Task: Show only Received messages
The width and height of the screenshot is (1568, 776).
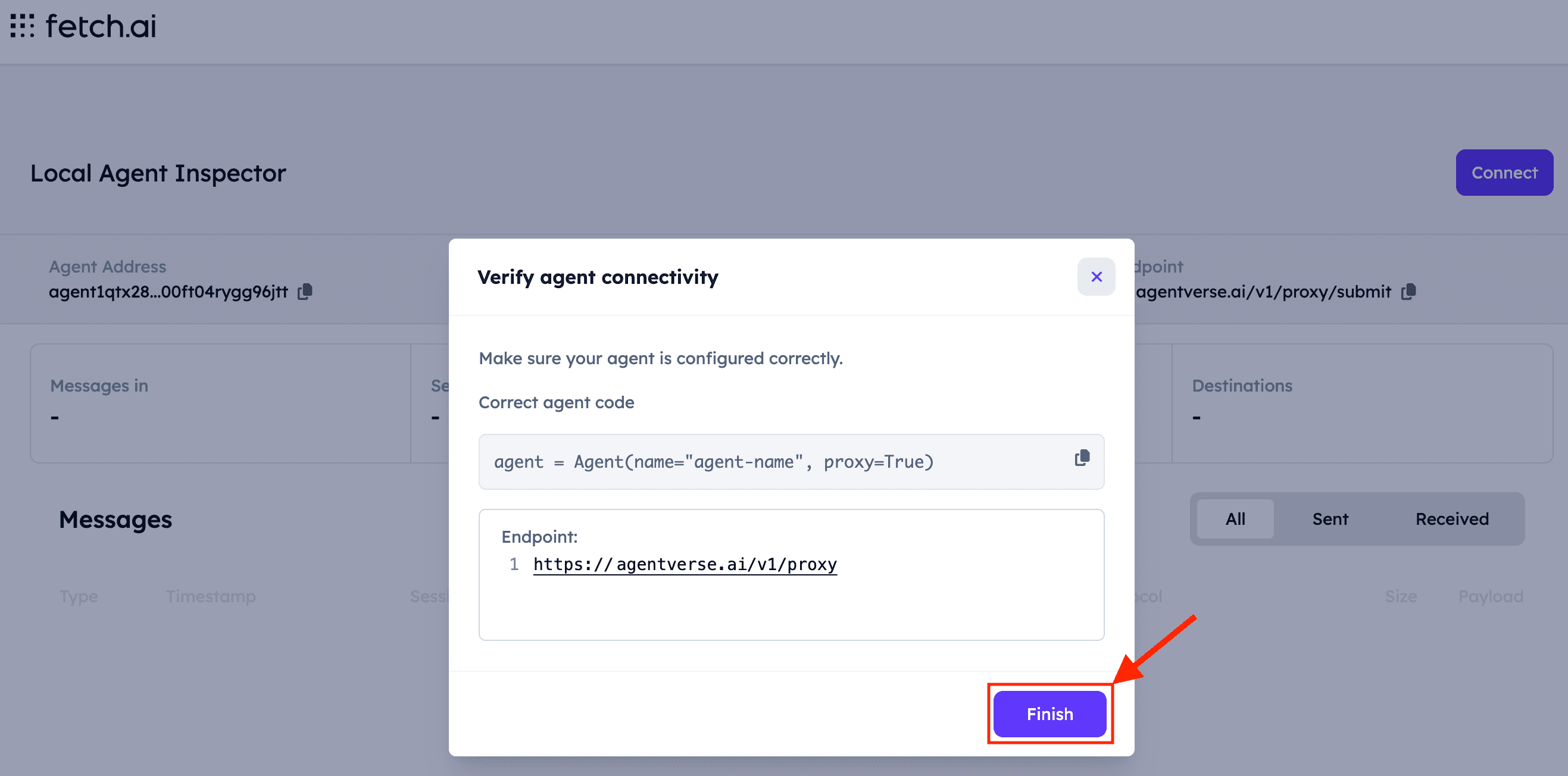Action: [x=1451, y=518]
